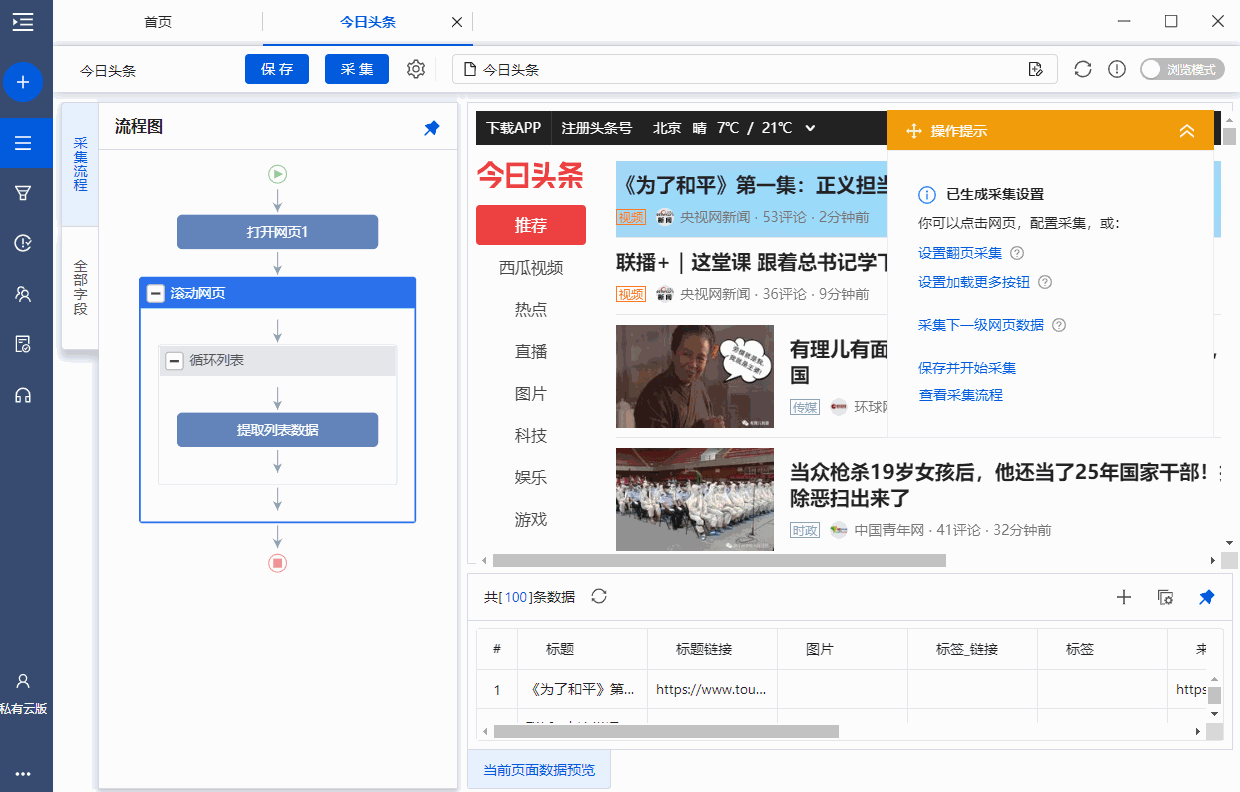Click the 保存 button
This screenshot has width=1240, height=792.
[x=277, y=69]
